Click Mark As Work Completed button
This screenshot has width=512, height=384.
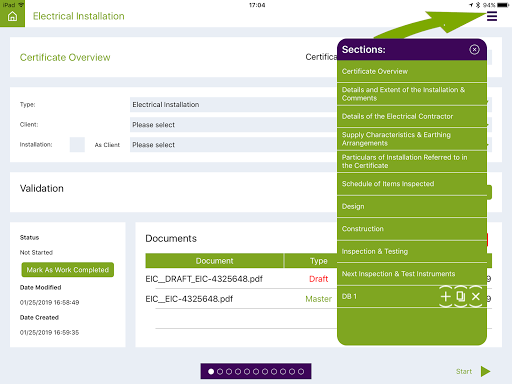click(68, 270)
